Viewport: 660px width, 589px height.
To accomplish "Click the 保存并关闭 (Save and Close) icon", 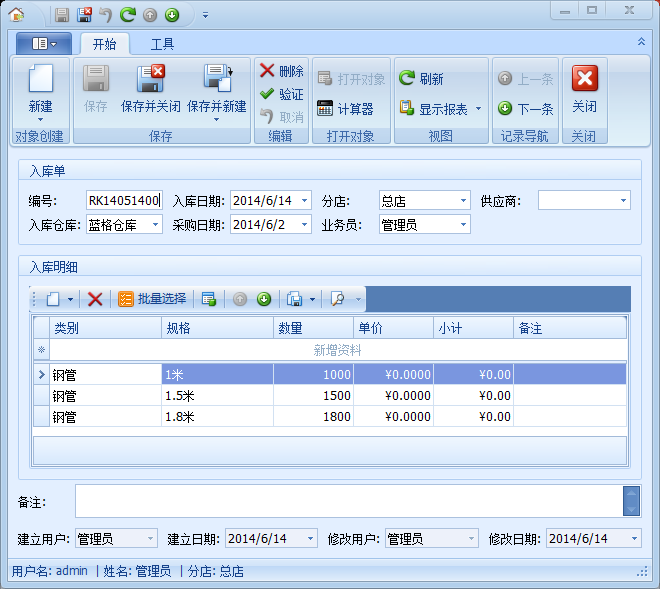I will click(150, 80).
